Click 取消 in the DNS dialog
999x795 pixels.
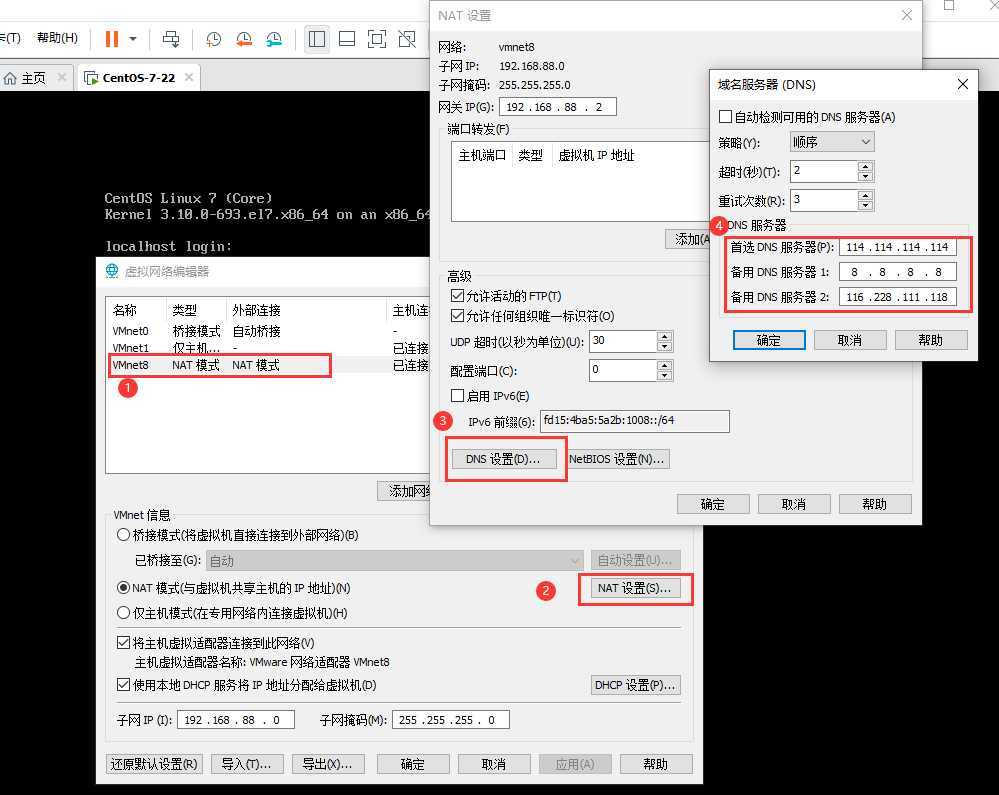coord(850,340)
